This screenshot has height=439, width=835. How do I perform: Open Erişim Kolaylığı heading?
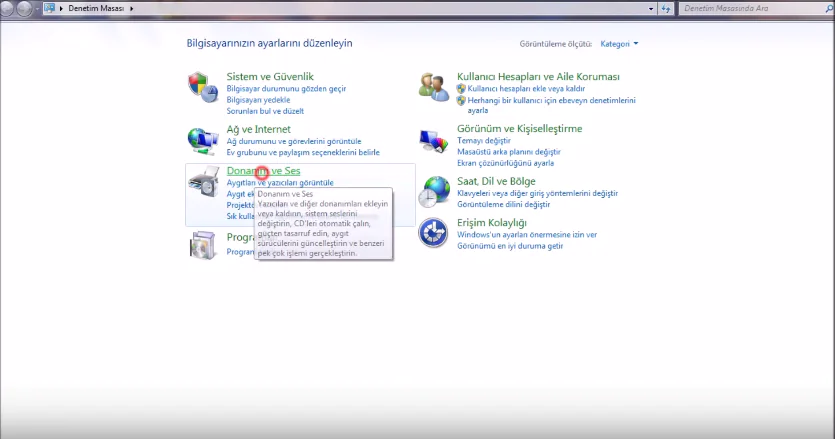492,223
